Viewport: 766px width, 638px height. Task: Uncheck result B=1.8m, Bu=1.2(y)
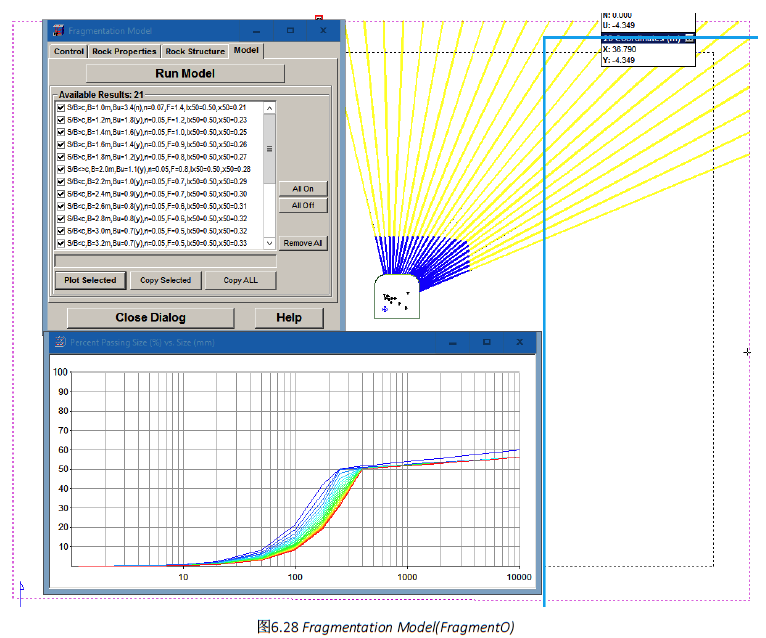coord(61,157)
